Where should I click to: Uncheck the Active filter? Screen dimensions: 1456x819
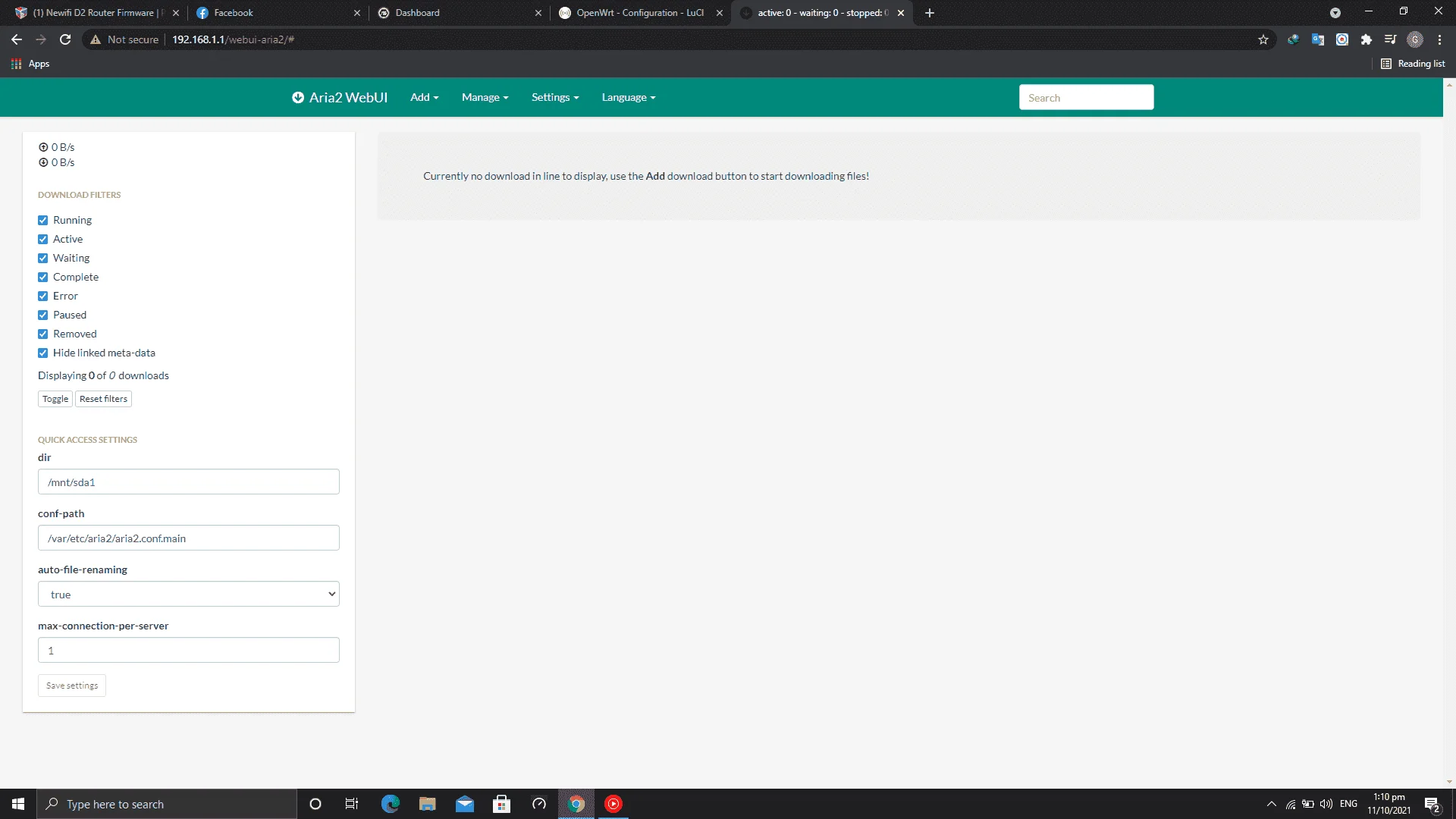click(43, 239)
